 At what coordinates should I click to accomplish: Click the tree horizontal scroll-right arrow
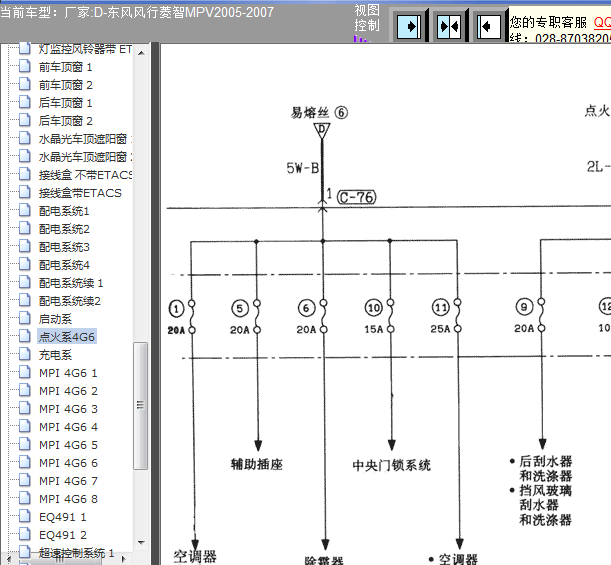(124, 559)
